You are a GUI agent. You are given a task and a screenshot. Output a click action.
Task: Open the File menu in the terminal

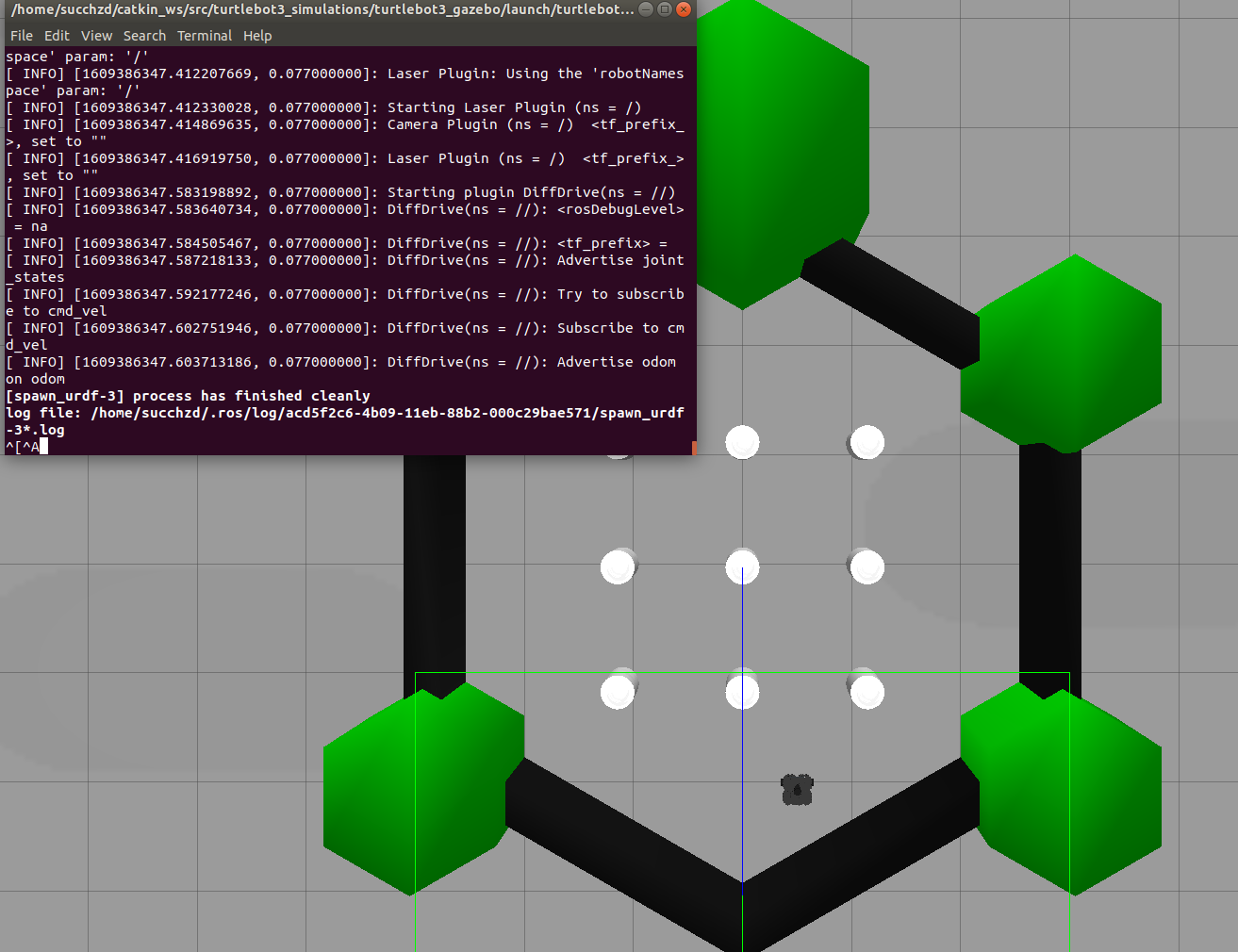pos(22,36)
